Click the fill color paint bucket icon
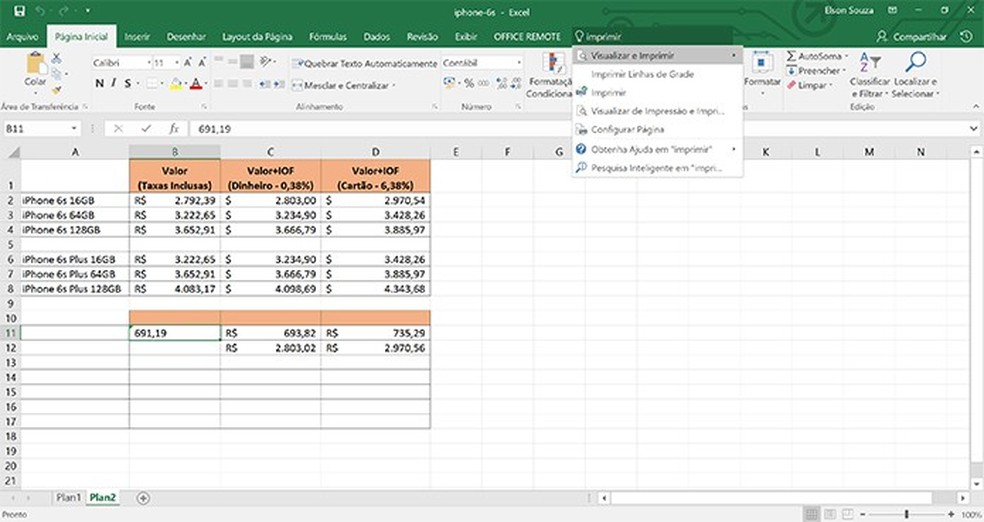Viewport: 984px width, 522px height. click(x=176, y=85)
